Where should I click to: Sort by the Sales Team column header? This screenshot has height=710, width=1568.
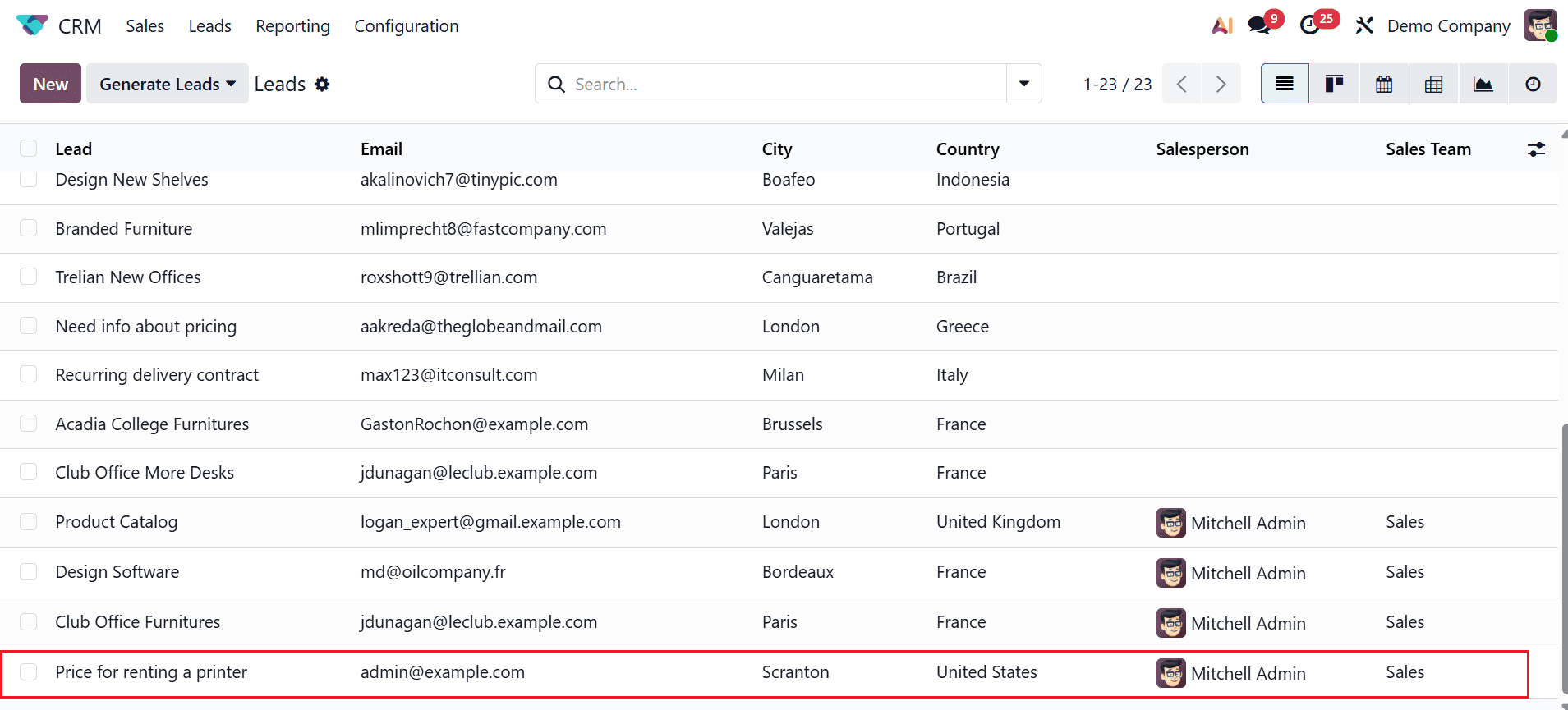tap(1428, 149)
